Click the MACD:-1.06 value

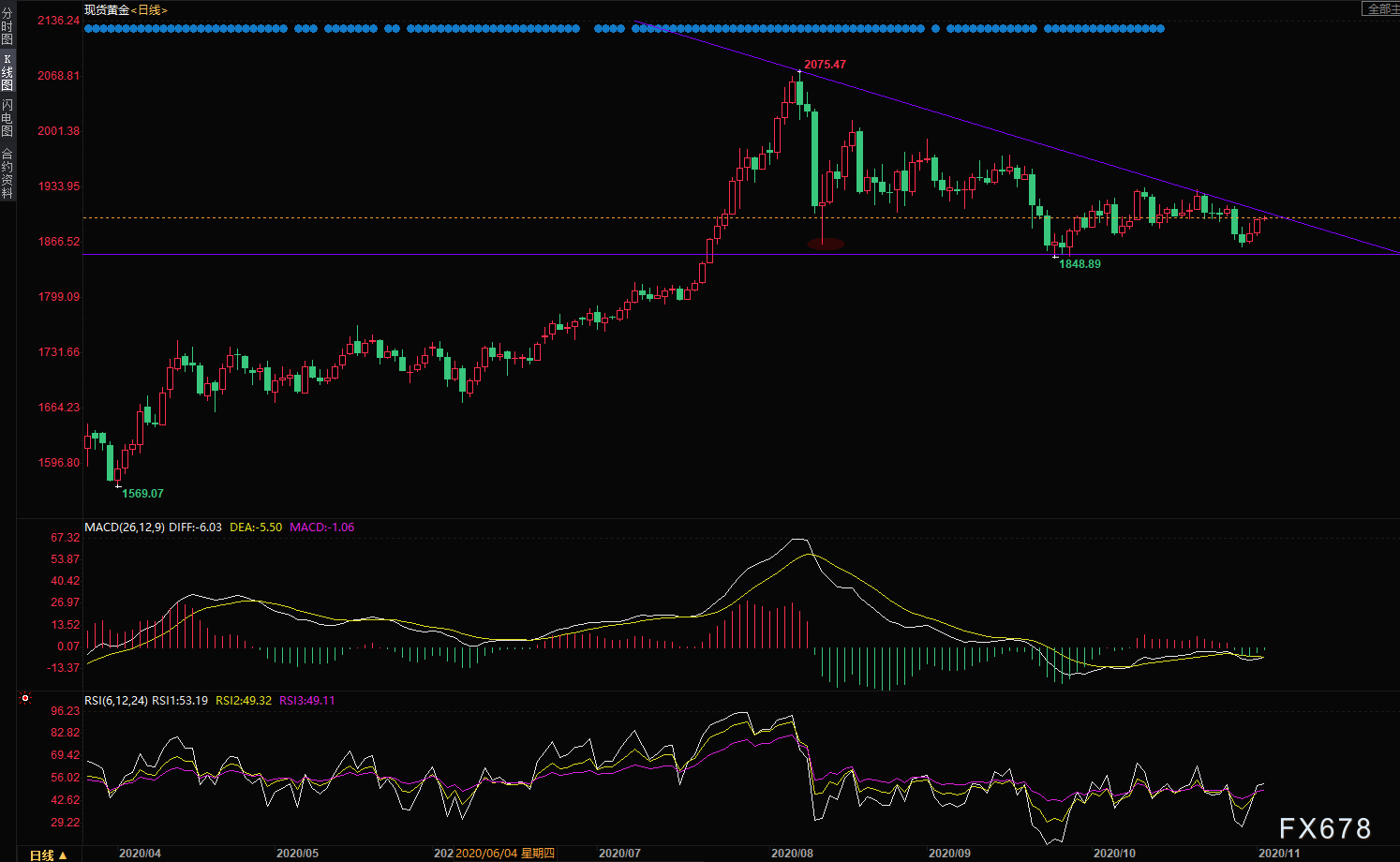(321, 528)
